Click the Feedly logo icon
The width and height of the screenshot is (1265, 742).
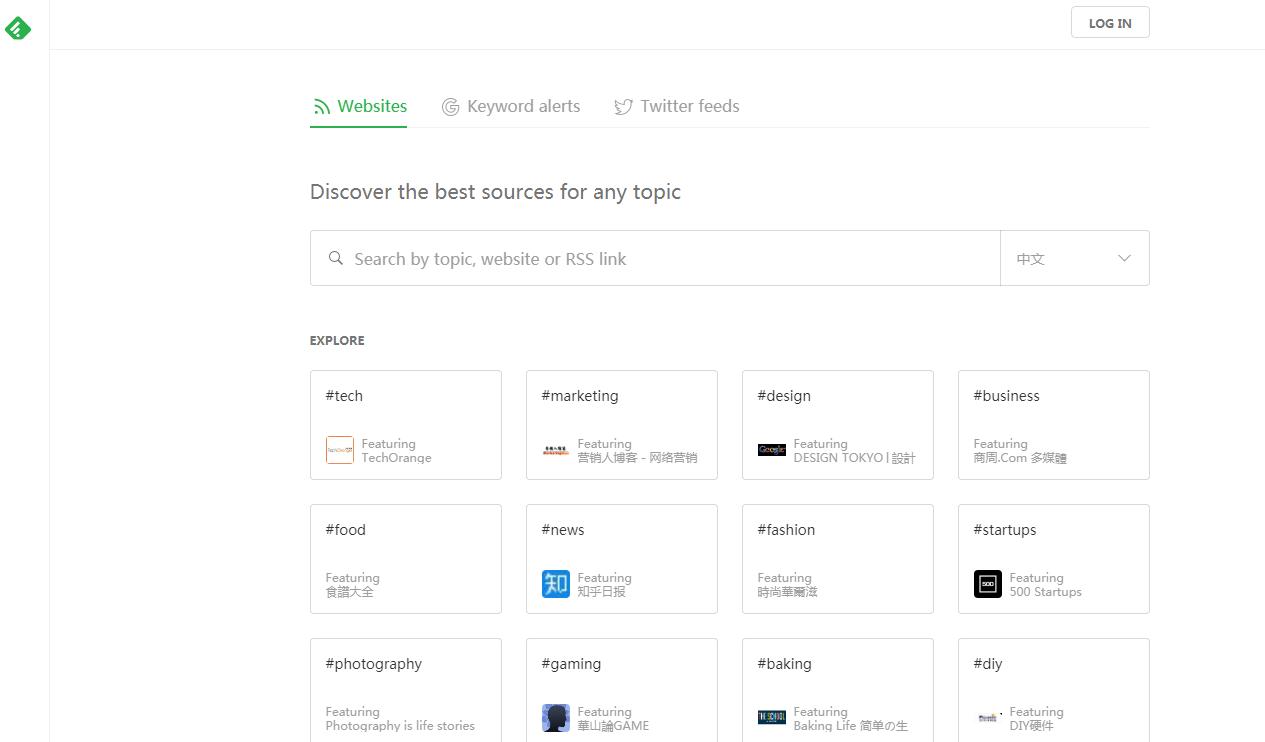click(x=18, y=29)
